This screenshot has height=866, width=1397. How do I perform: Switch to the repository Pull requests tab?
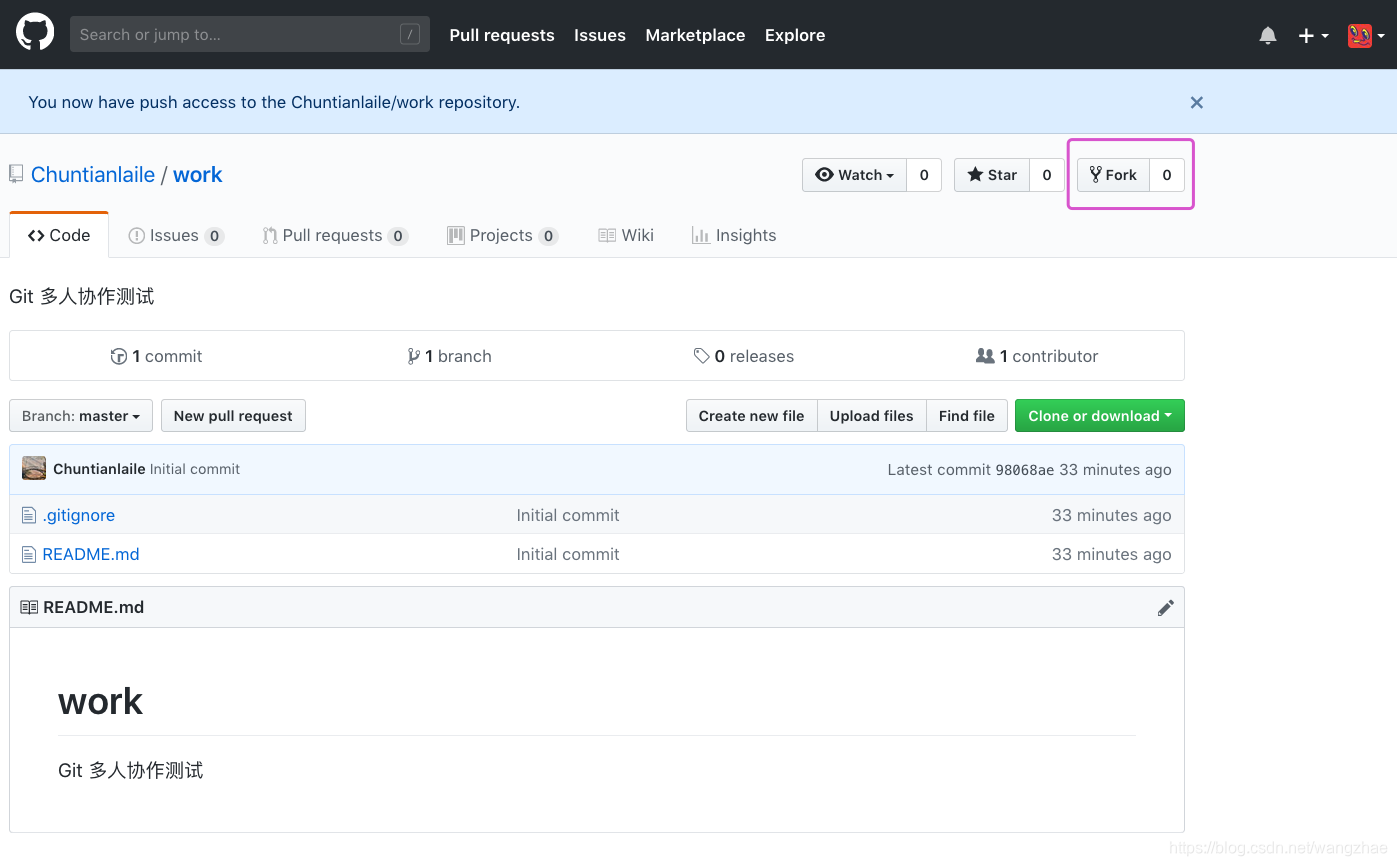point(335,235)
